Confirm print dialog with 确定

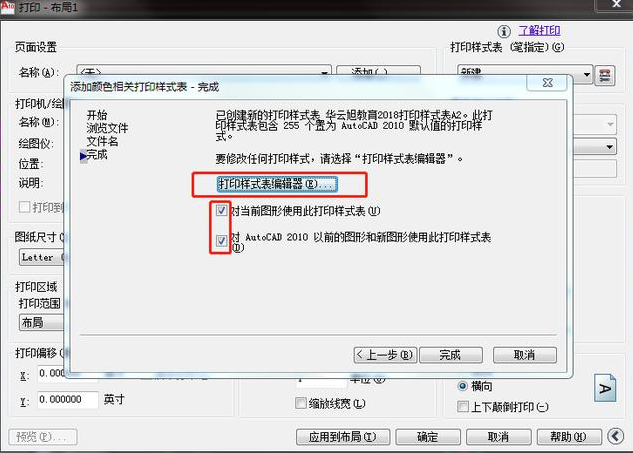point(428,437)
